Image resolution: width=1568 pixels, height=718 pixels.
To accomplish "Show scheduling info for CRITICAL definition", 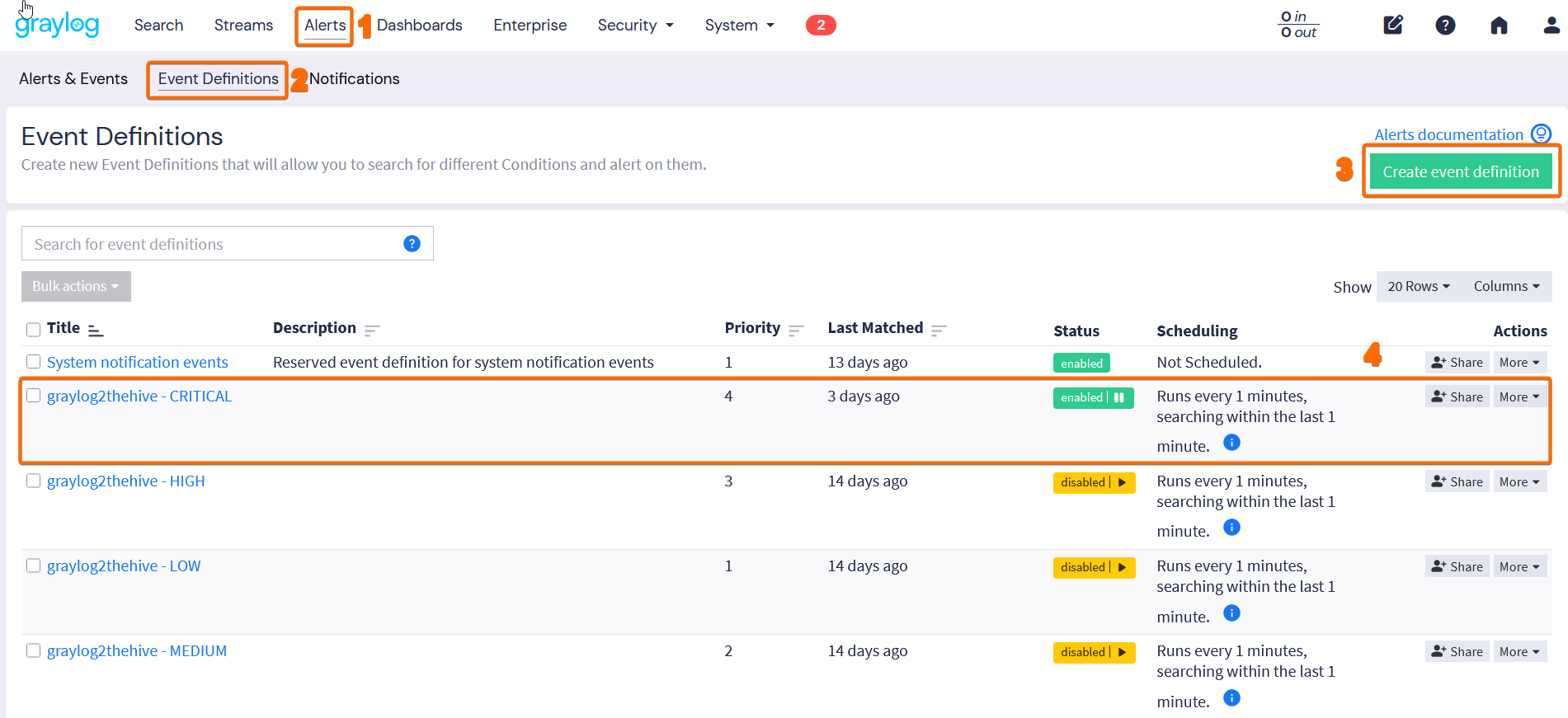I will [1231, 443].
